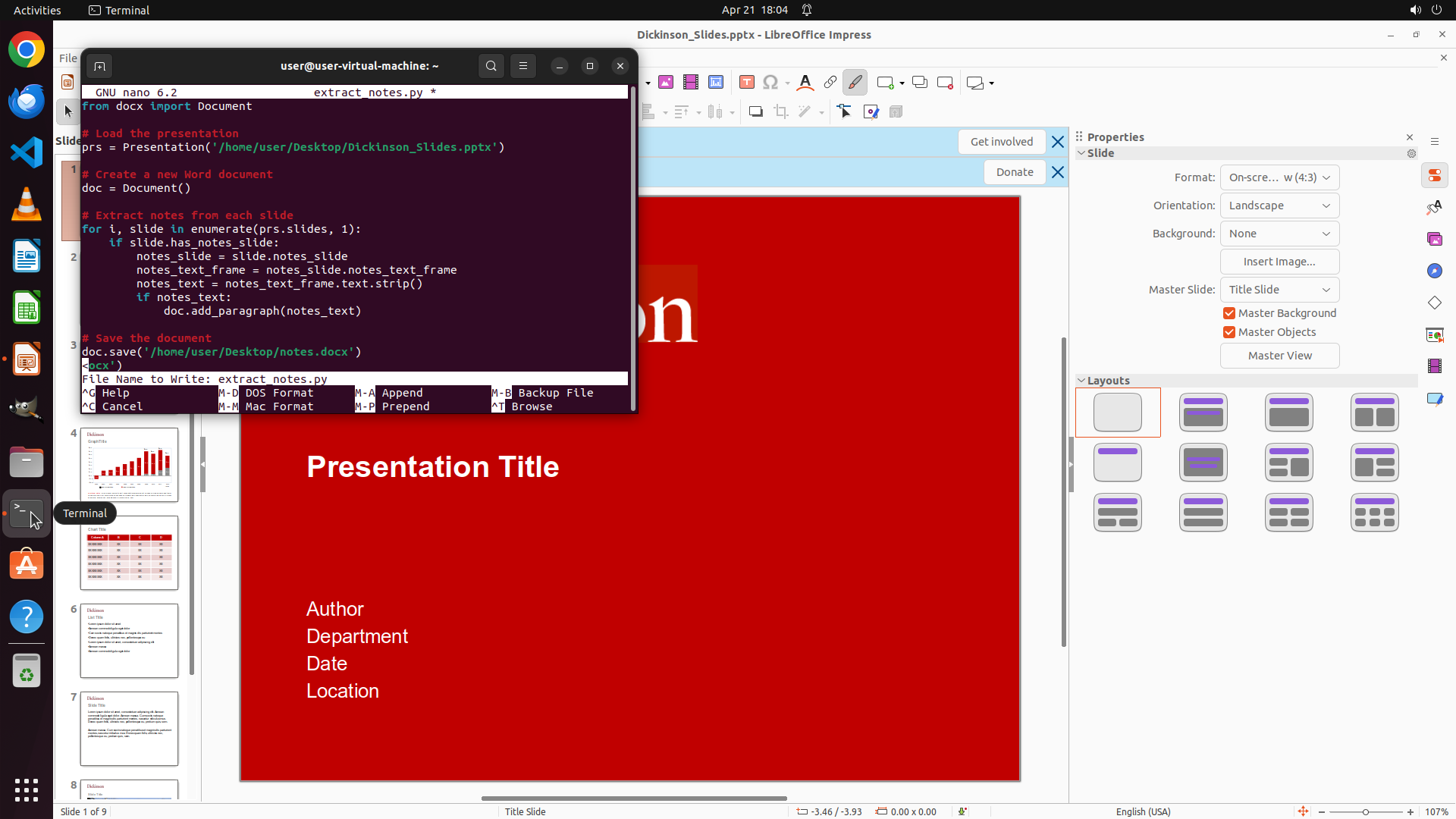Expand the Master Slide dropdown
Viewport: 1456px width, 819px height.
[x=1279, y=290]
